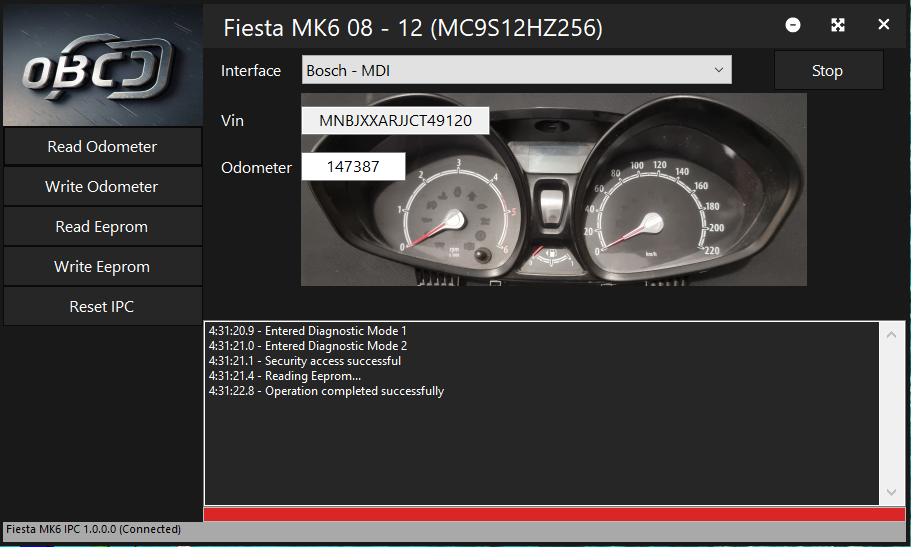Minimize the Fiesta MK6 window
The height and width of the screenshot is (547, 911).
(792, 25)
